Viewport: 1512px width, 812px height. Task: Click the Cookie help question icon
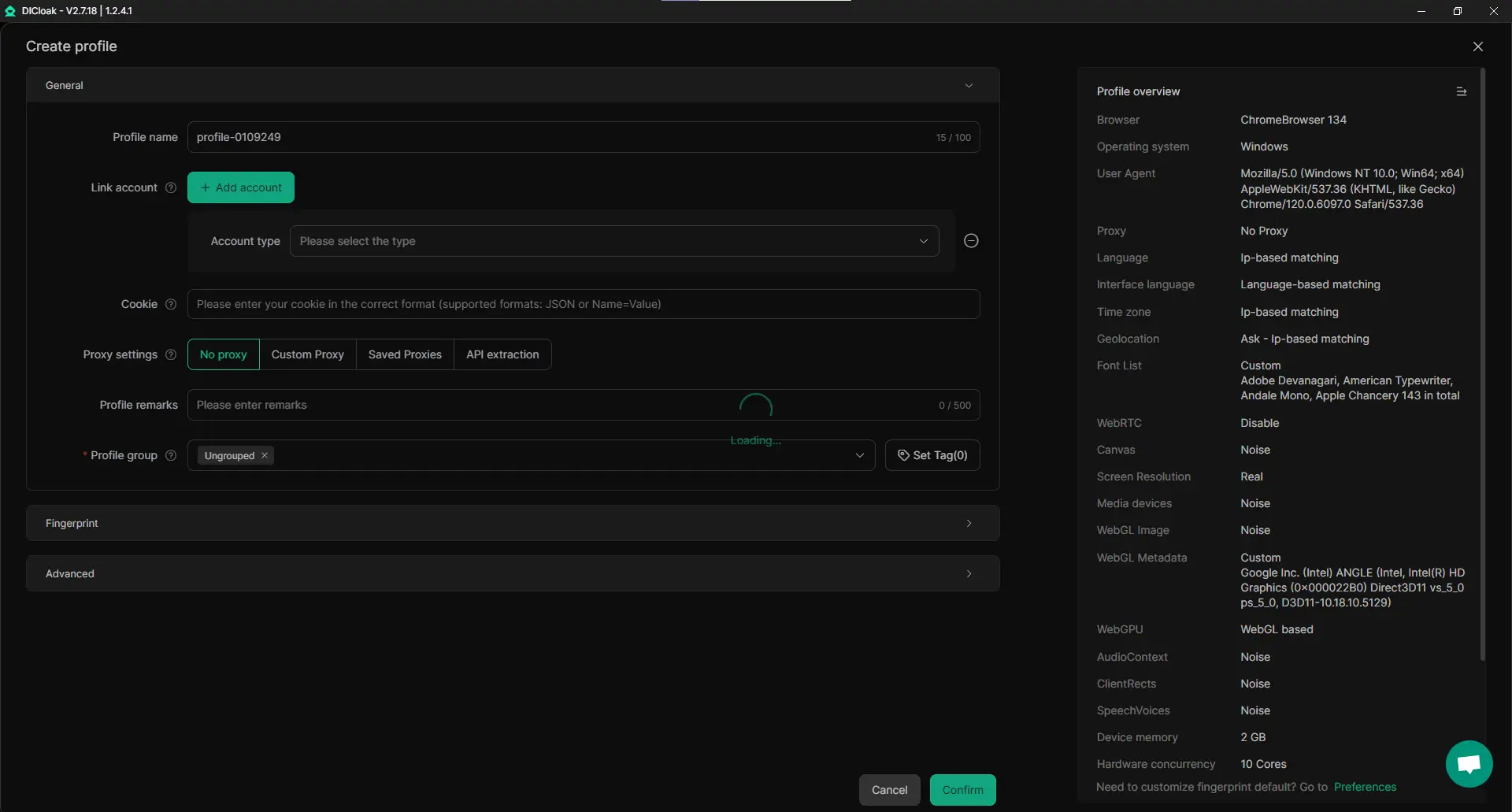point(171,304)
